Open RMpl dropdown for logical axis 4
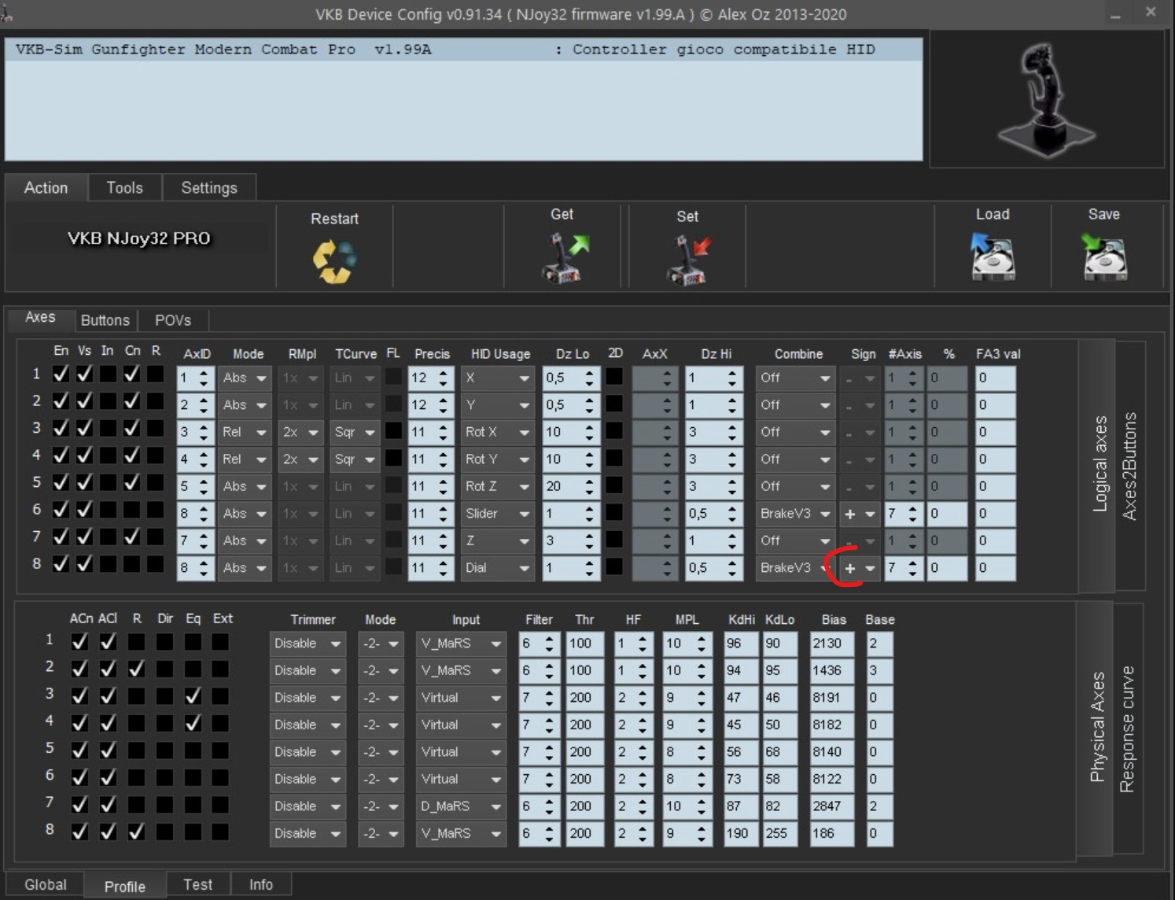This screenshot has width=1175, height=900. 300,459
